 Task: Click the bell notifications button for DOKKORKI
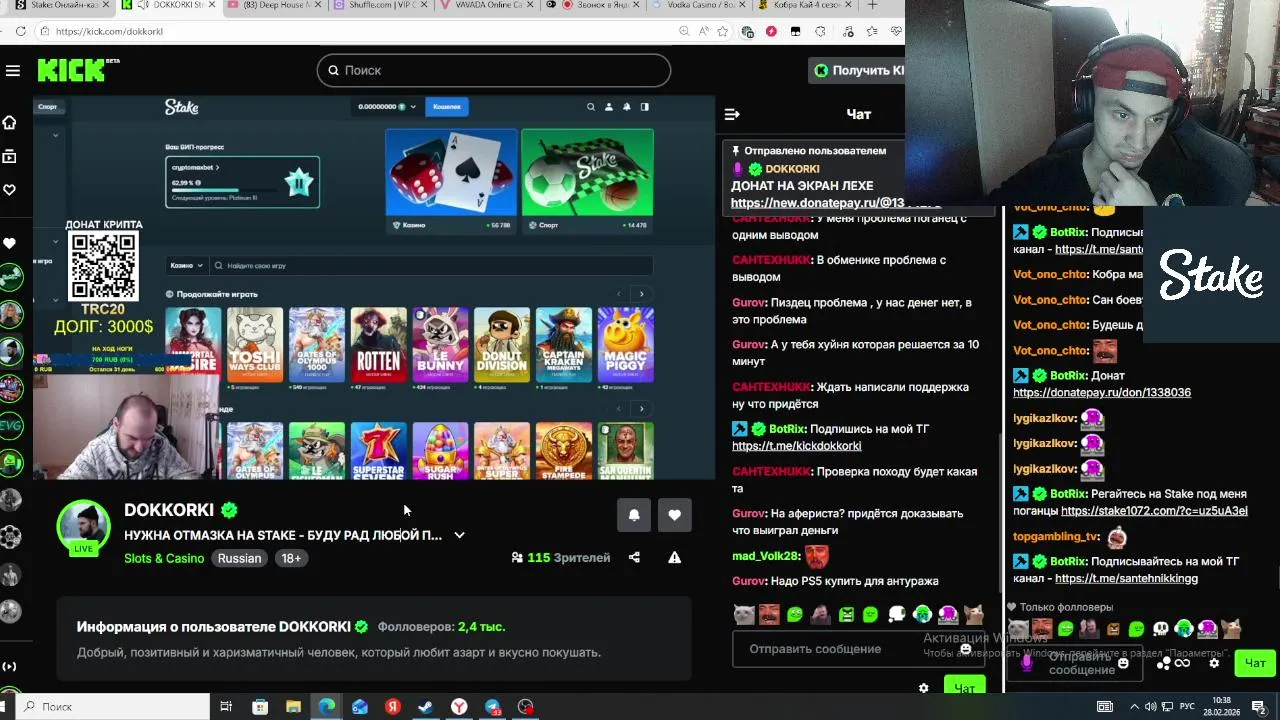pyautogui.click(x=634, y=515)
